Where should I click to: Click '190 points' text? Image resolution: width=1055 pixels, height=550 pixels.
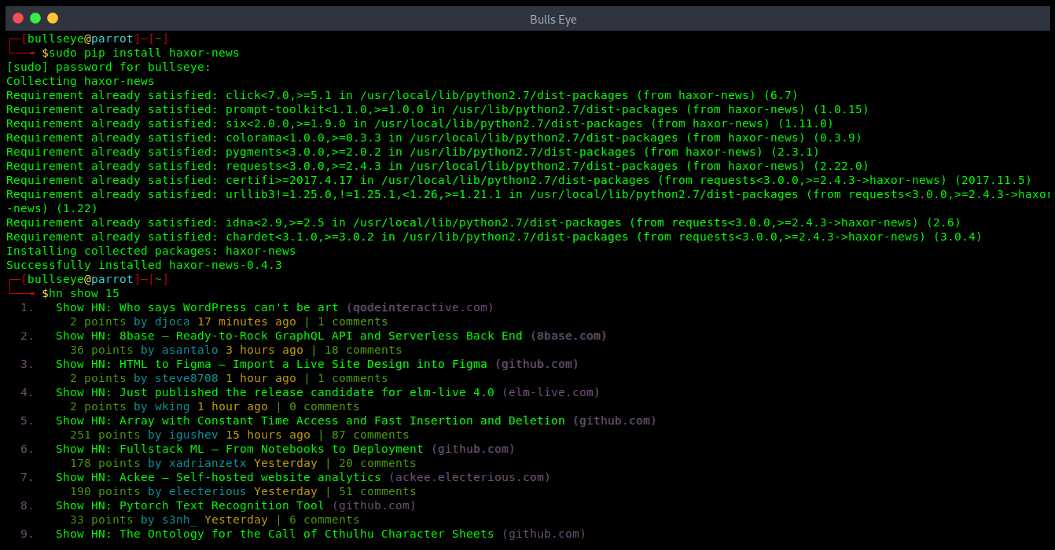pyautogui.click(x=104, y=491)
